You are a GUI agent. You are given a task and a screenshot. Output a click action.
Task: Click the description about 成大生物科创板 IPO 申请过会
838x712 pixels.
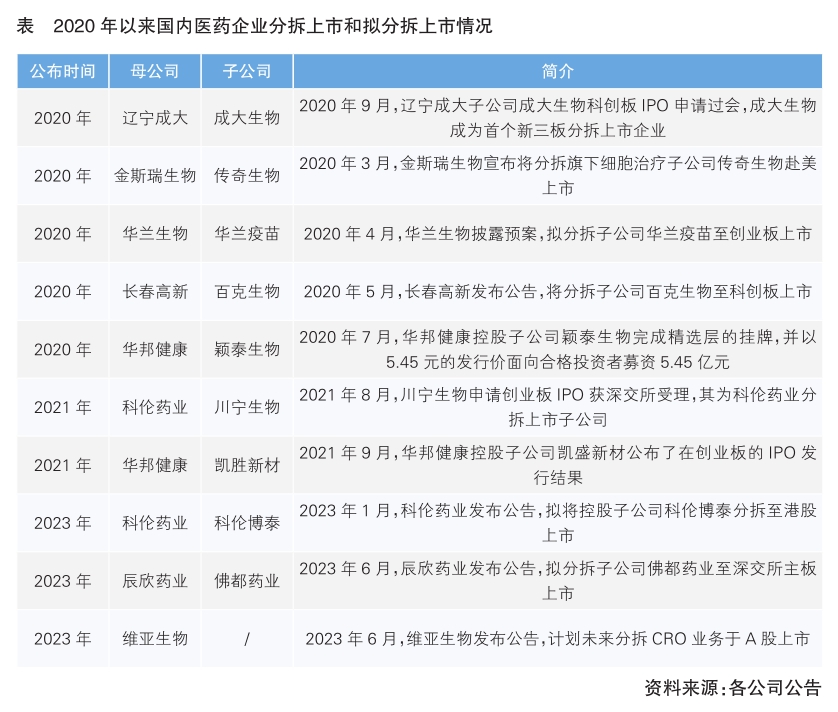(x=557, y=118)
